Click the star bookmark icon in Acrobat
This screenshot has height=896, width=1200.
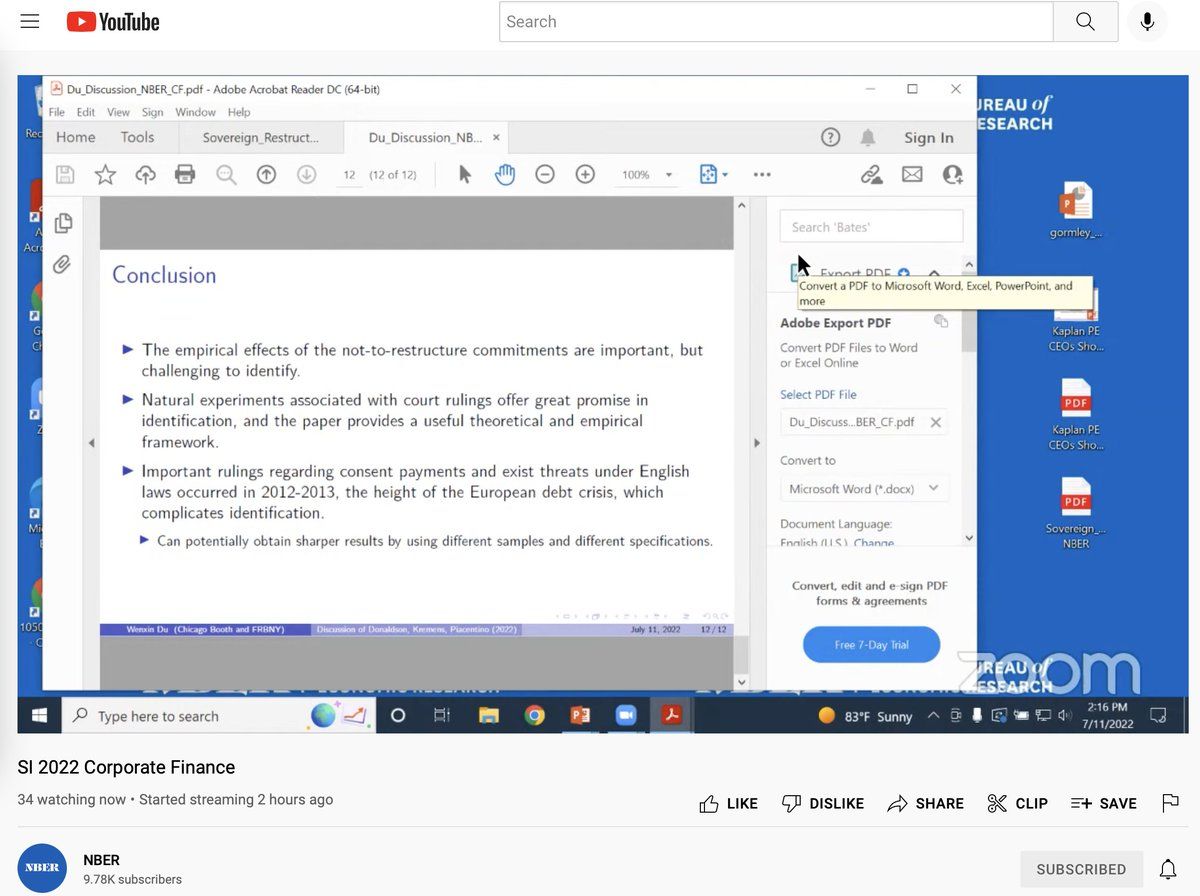click(x=105, y=175)
